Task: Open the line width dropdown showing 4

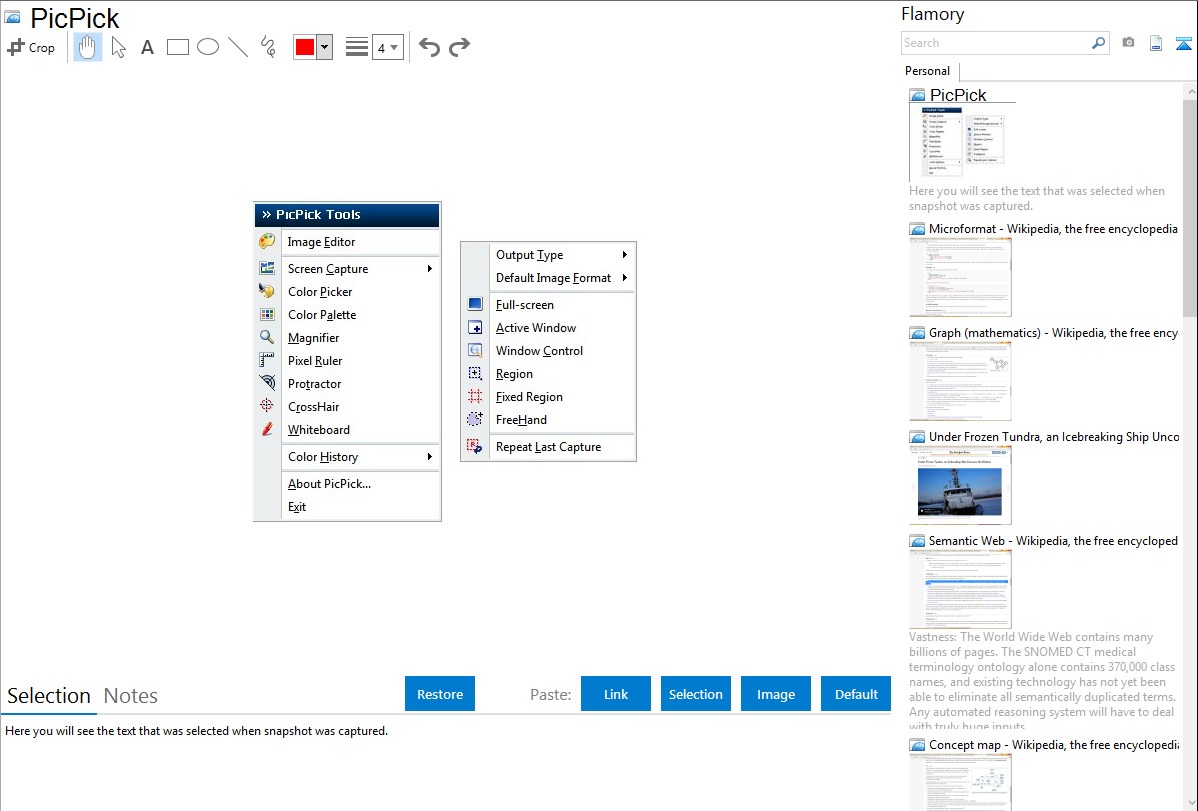Action: 388,47
